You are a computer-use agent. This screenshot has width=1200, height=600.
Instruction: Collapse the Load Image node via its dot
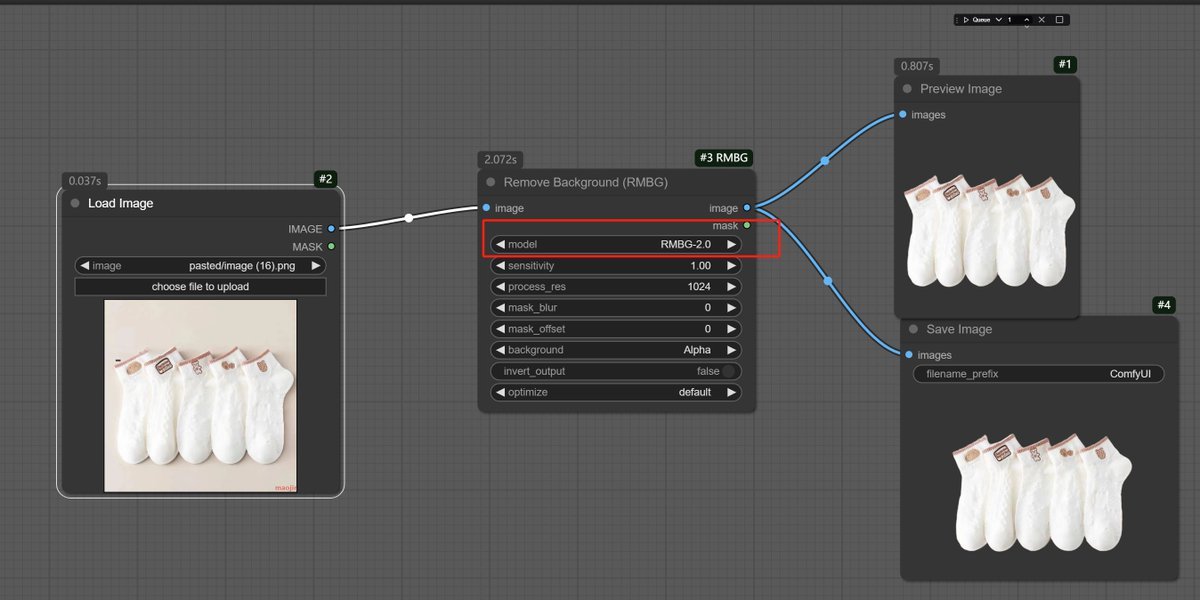click(x=75, y=203)
